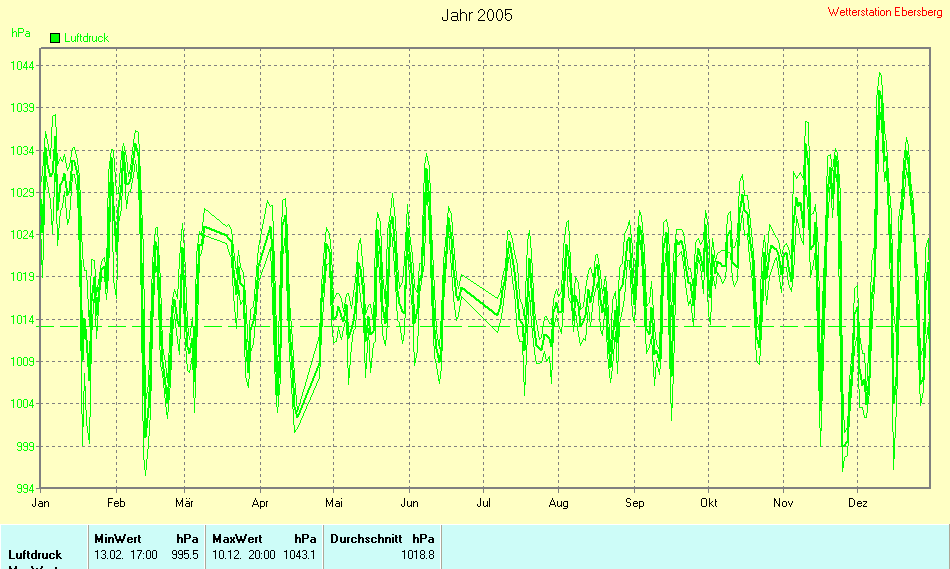Click the Luftdruck row label in the table
950x569 pixels.
click(35, 554)
